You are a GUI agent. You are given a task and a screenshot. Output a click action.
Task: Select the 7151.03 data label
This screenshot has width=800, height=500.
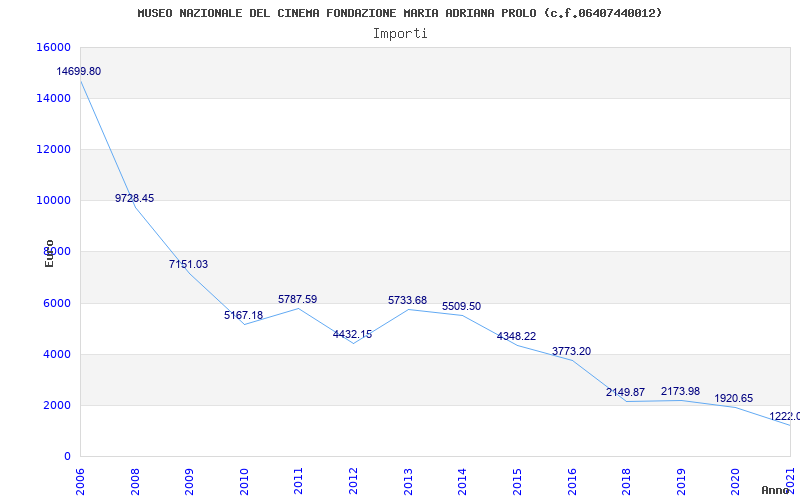tap(188, 264)
